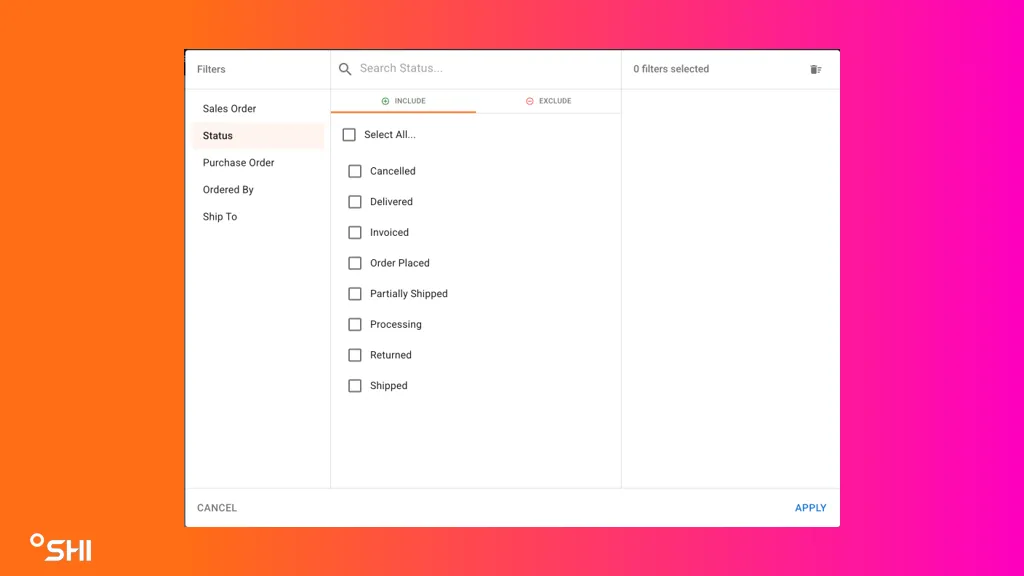This screenshot has width=1024, height=576.
Task: Click the search magnifier icon
Action: [345, 69]
